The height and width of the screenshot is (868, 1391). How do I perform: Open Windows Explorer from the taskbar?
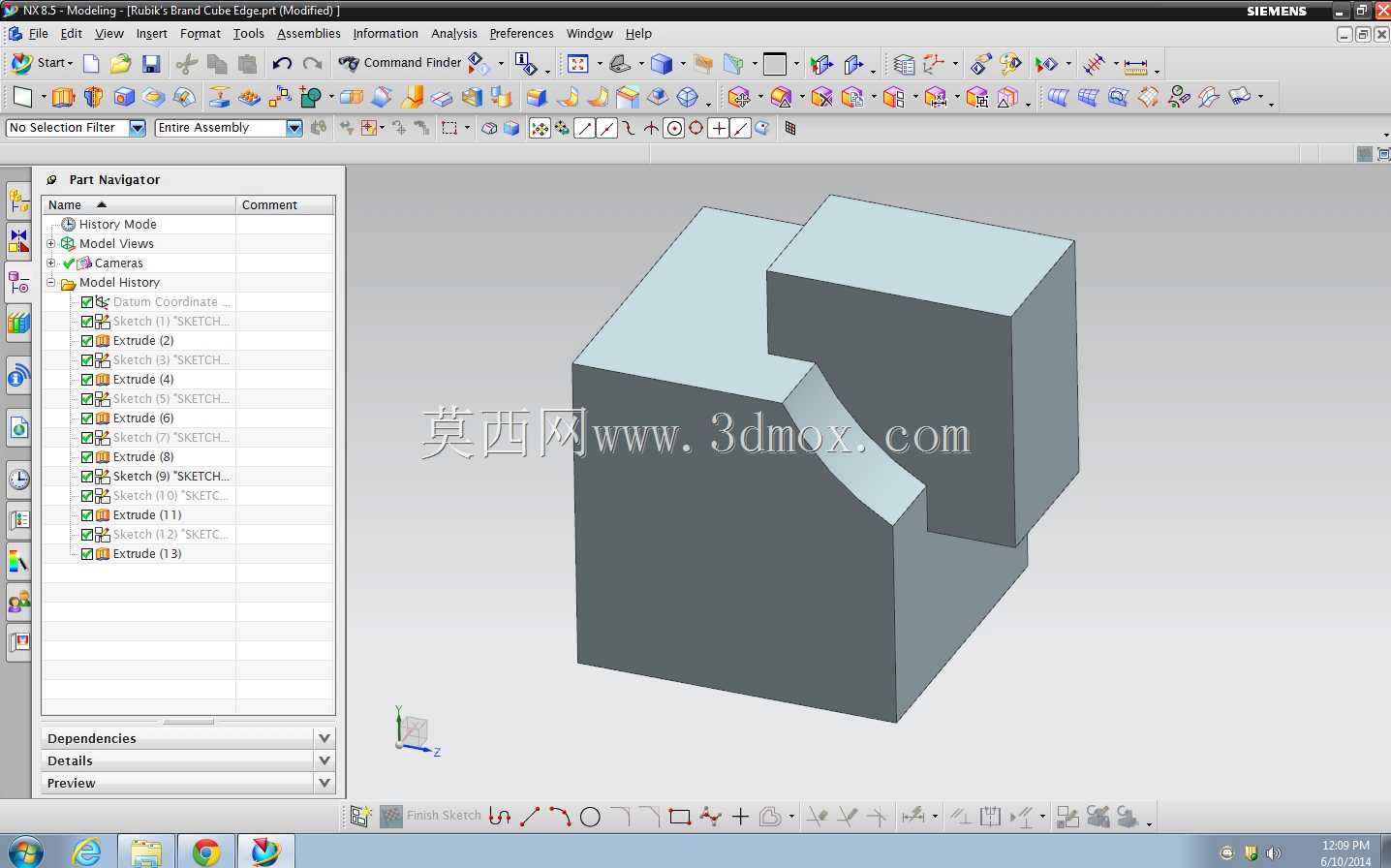(146, 852)
